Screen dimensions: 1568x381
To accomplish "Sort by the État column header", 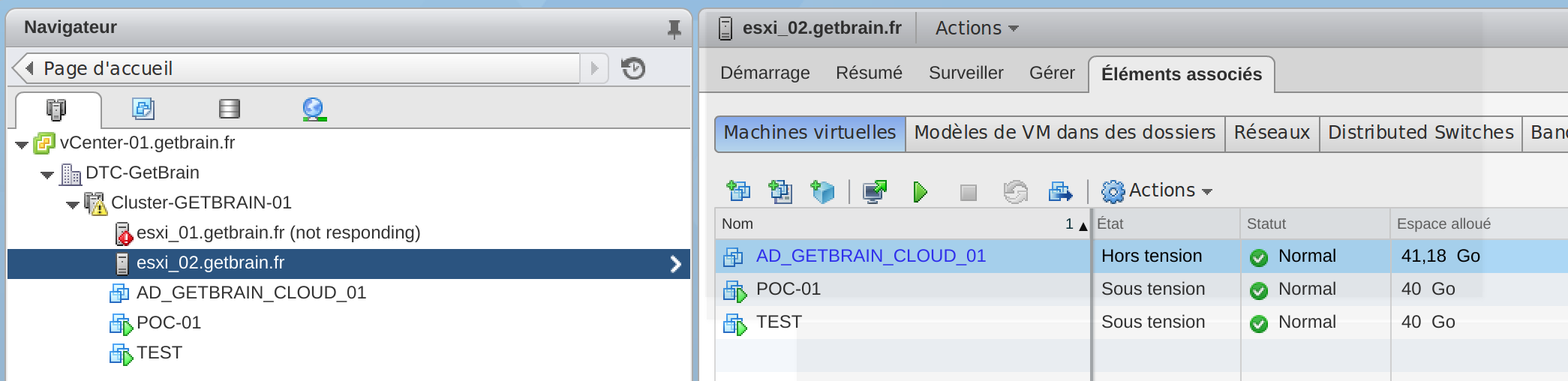I will click(x=1166, y=223).
